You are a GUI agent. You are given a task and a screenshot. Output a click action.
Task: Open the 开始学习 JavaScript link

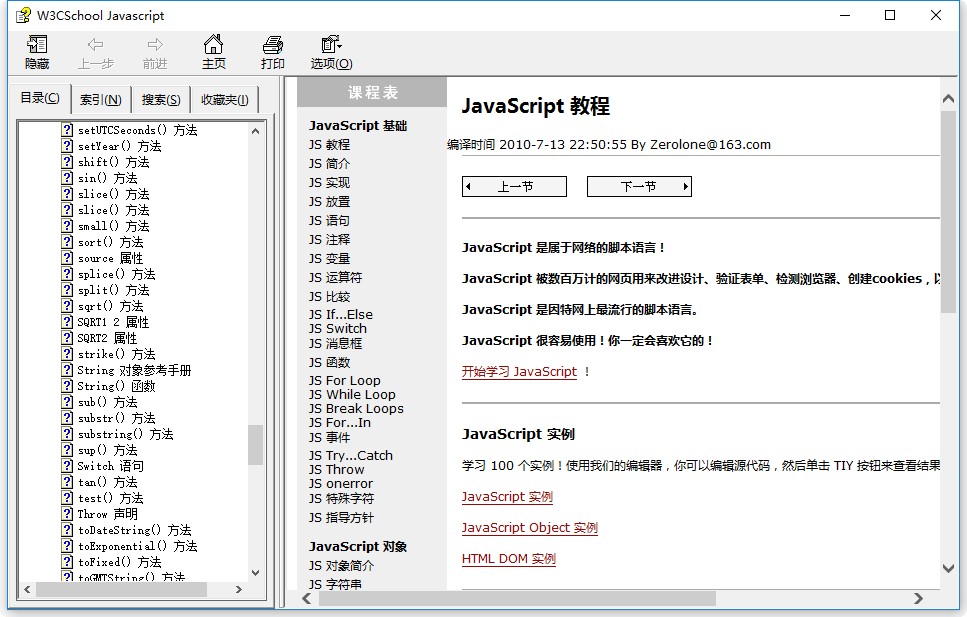(x=519, y=371)
